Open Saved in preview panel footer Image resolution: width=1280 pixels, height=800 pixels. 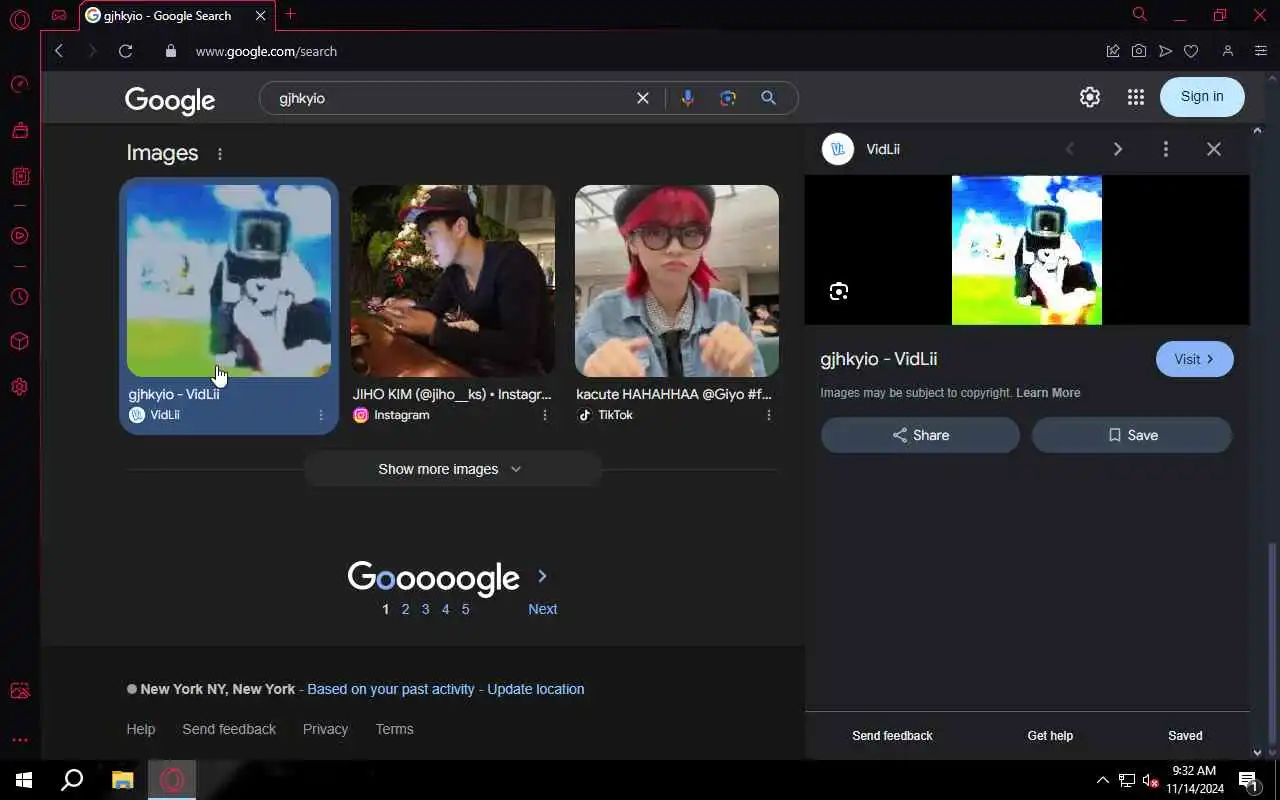(x=1185, y=736)
